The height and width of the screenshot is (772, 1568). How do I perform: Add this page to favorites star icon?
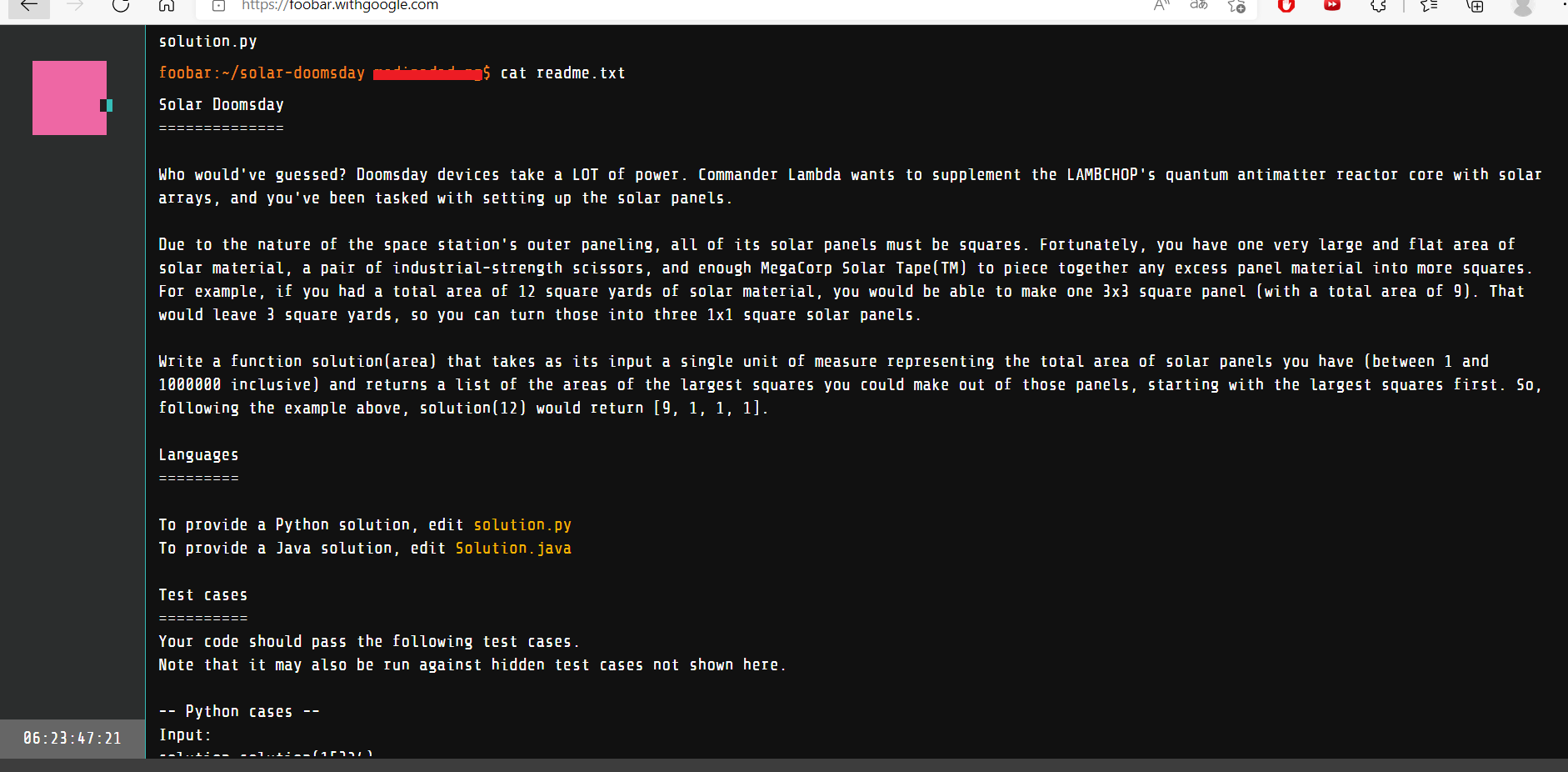coord(1237,7)
